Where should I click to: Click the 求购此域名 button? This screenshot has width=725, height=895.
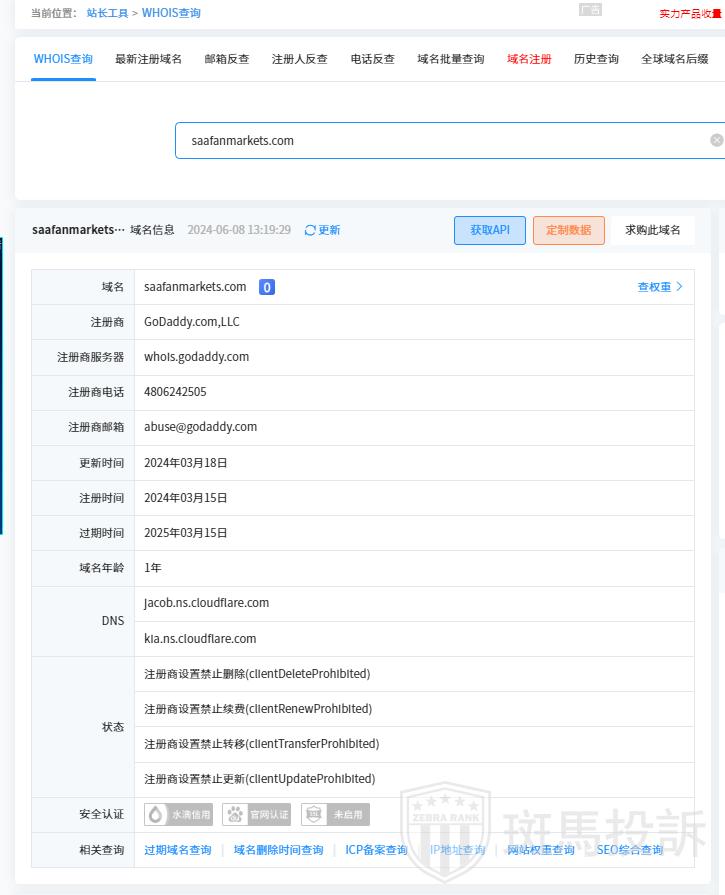[x=653, y=230]
